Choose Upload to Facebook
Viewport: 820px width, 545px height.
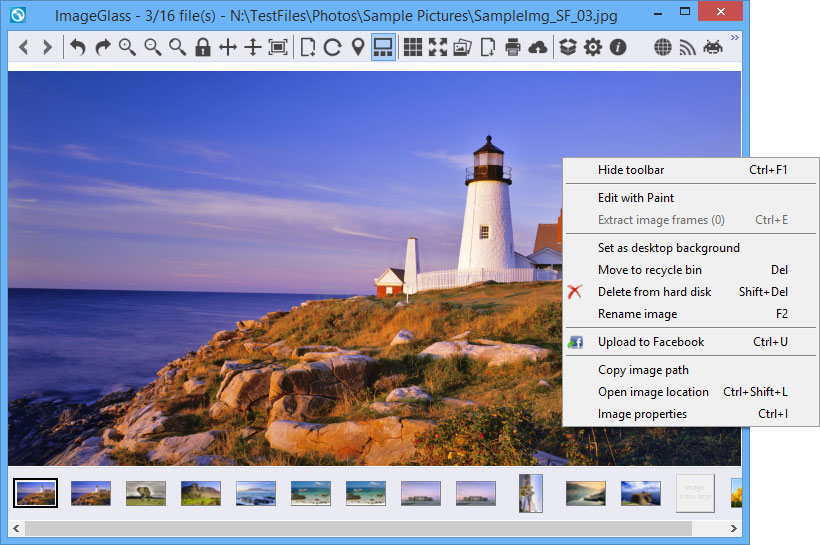pos(651,342)
